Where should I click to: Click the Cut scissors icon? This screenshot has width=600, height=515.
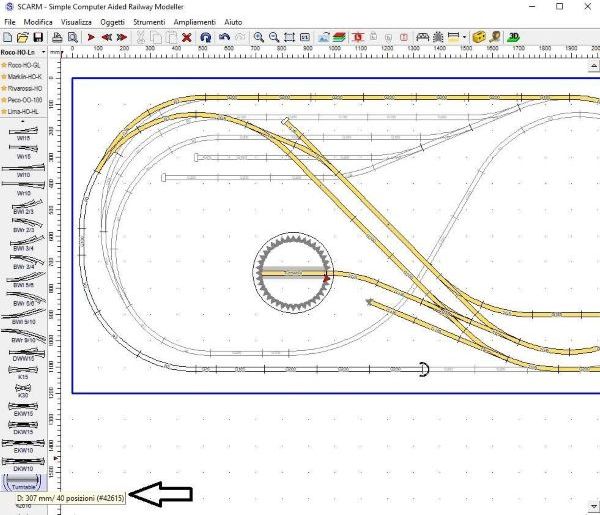[x=140, y=37]
